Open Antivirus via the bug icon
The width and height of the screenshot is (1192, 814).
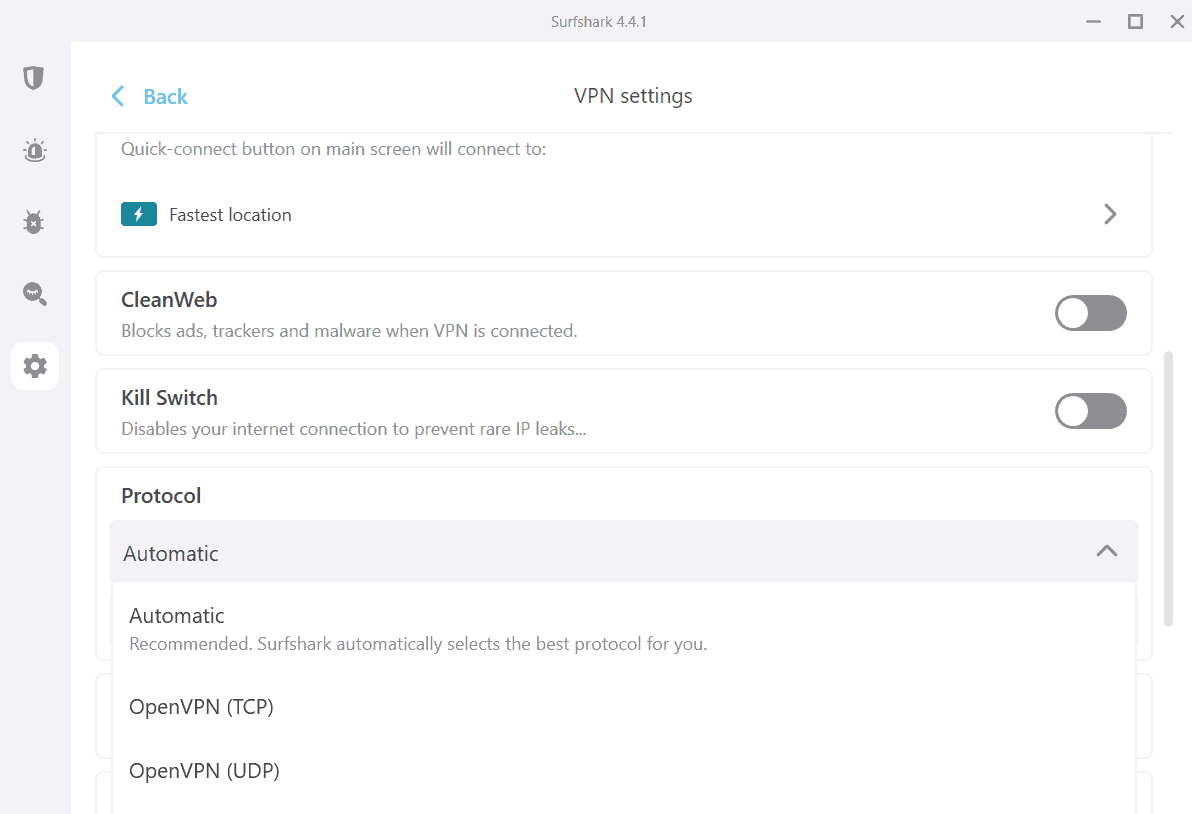[x=33, y=222]
